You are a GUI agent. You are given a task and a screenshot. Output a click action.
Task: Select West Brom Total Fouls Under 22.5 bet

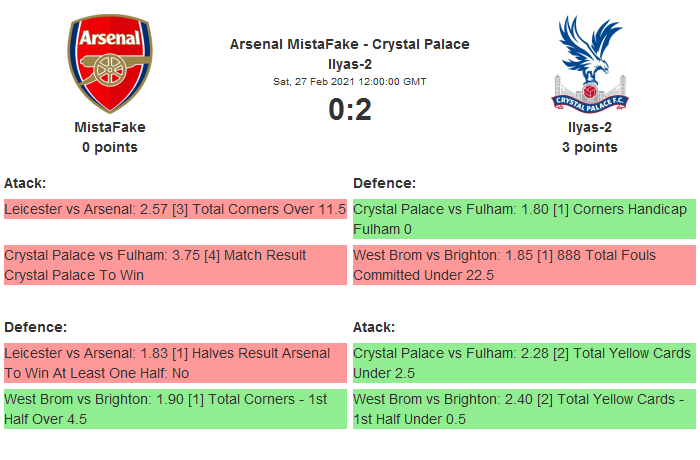(x=523, y=265)
